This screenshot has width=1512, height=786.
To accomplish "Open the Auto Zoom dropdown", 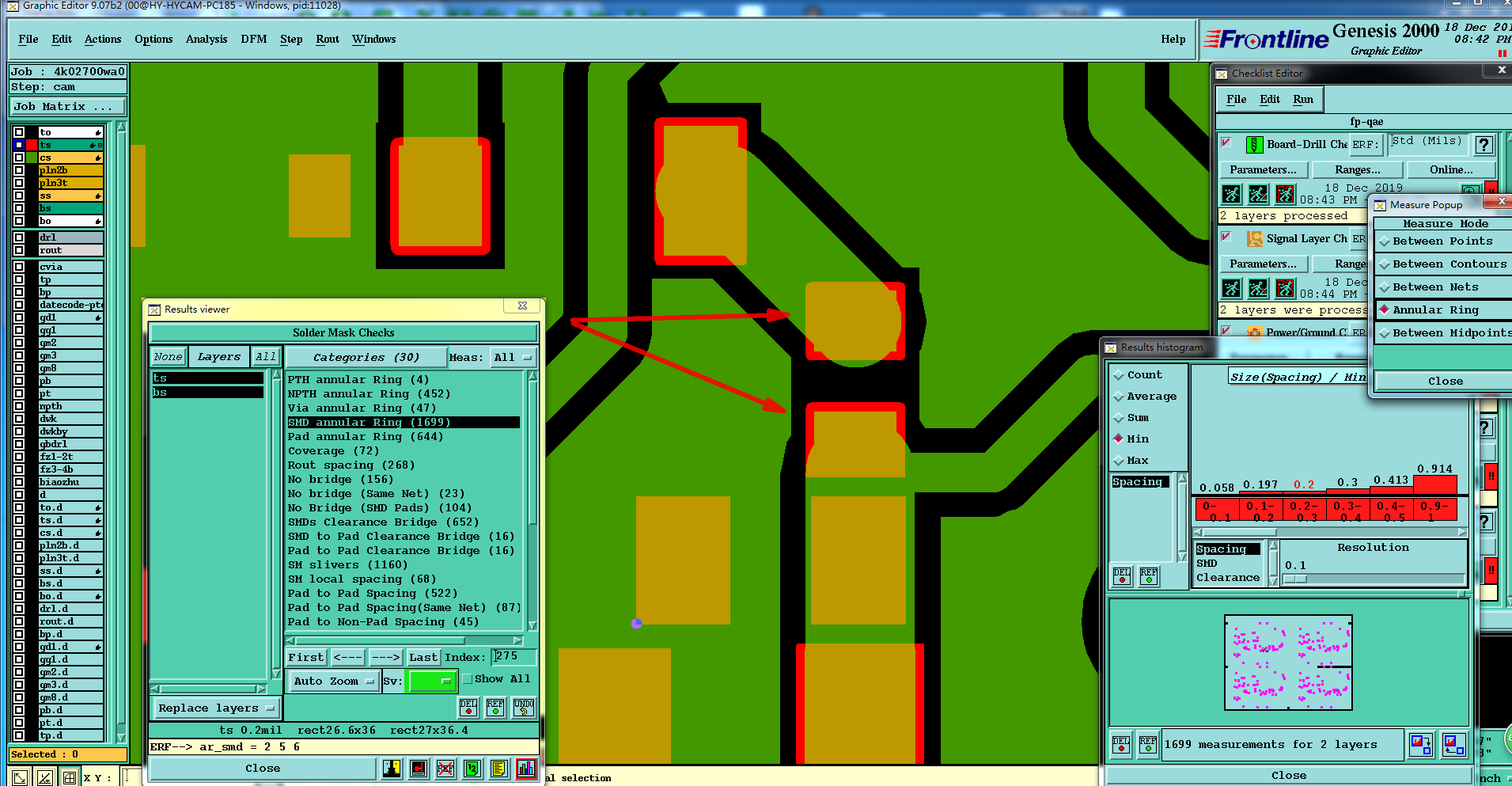I will [334, 682].
